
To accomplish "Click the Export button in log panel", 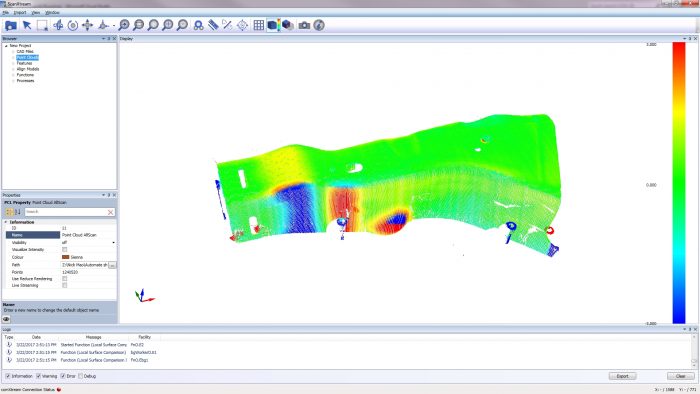I will 622,376.
